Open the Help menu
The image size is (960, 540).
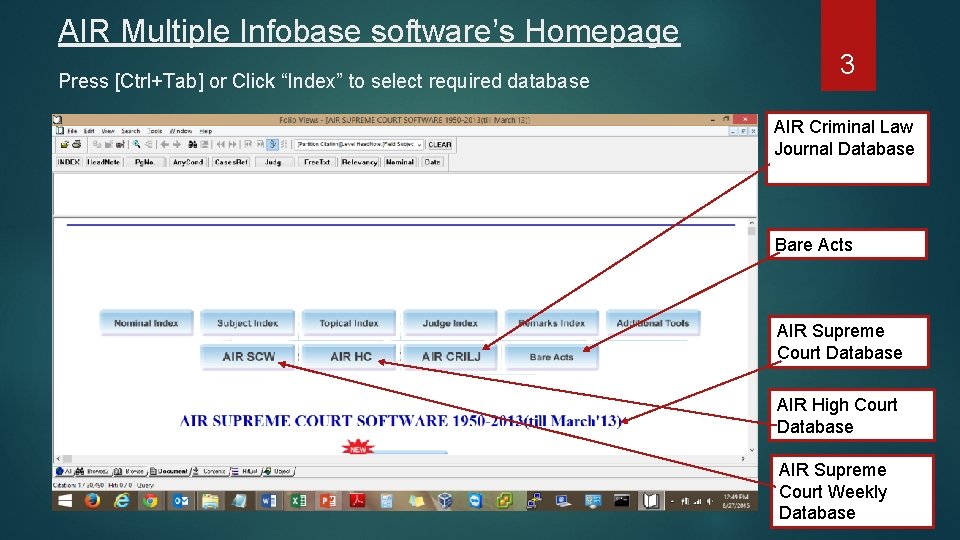tap(206, 131)
